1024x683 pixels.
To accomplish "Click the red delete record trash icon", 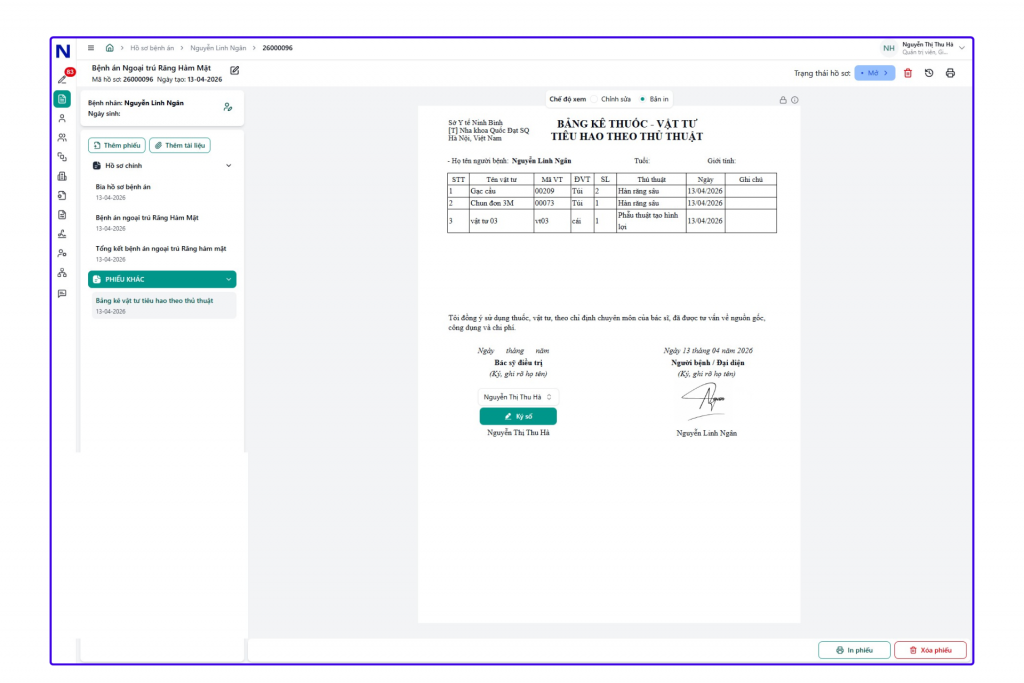I will click(908, 73).
